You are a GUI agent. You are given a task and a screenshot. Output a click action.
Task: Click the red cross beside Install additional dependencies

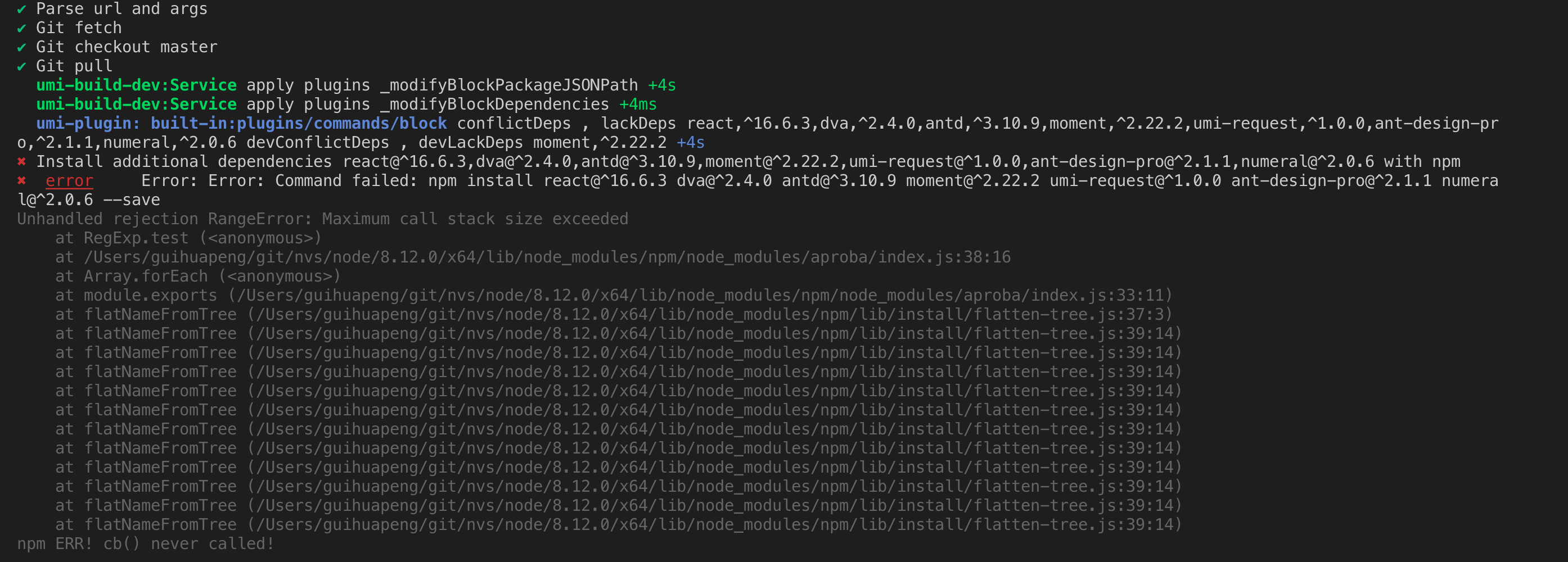click(22, 162)
